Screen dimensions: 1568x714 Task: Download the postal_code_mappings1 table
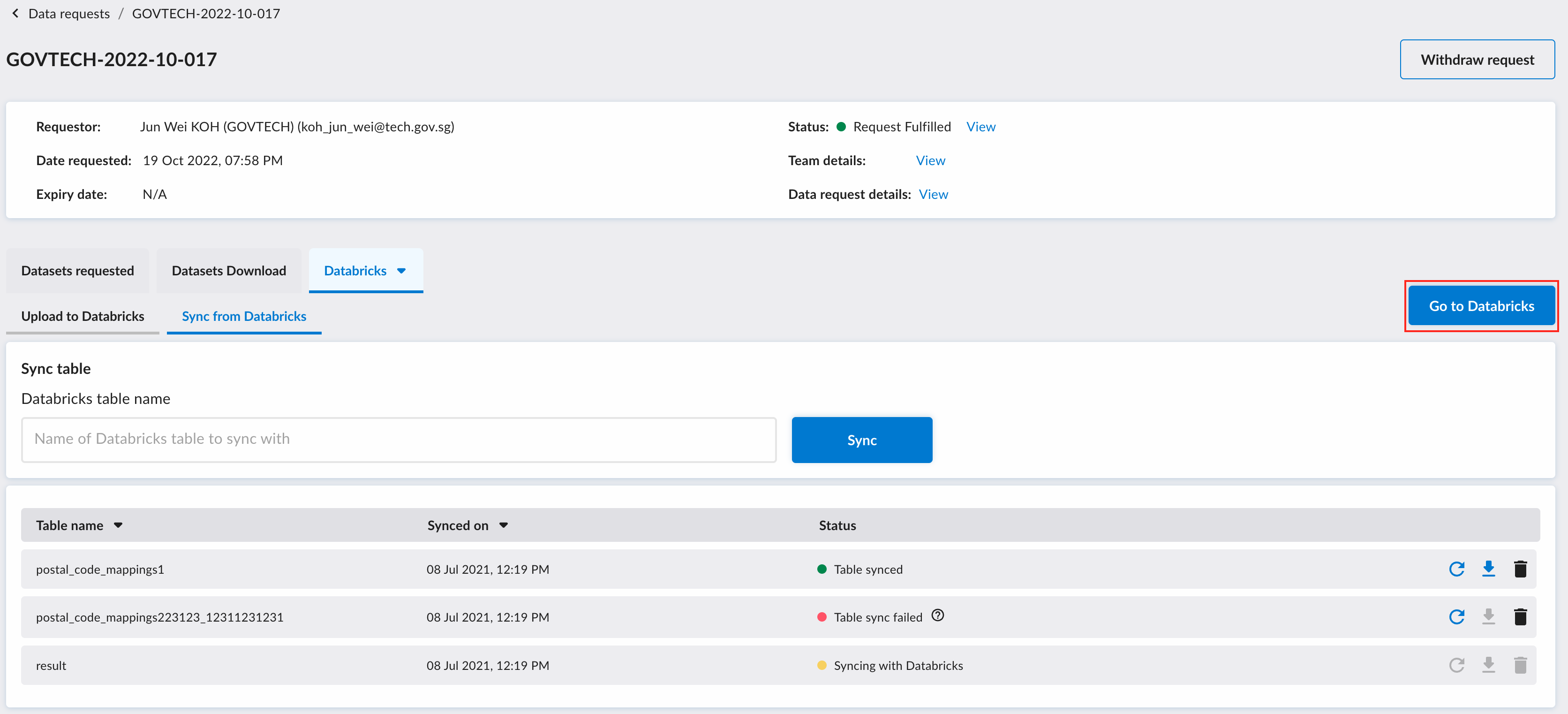pos(1489,569)
